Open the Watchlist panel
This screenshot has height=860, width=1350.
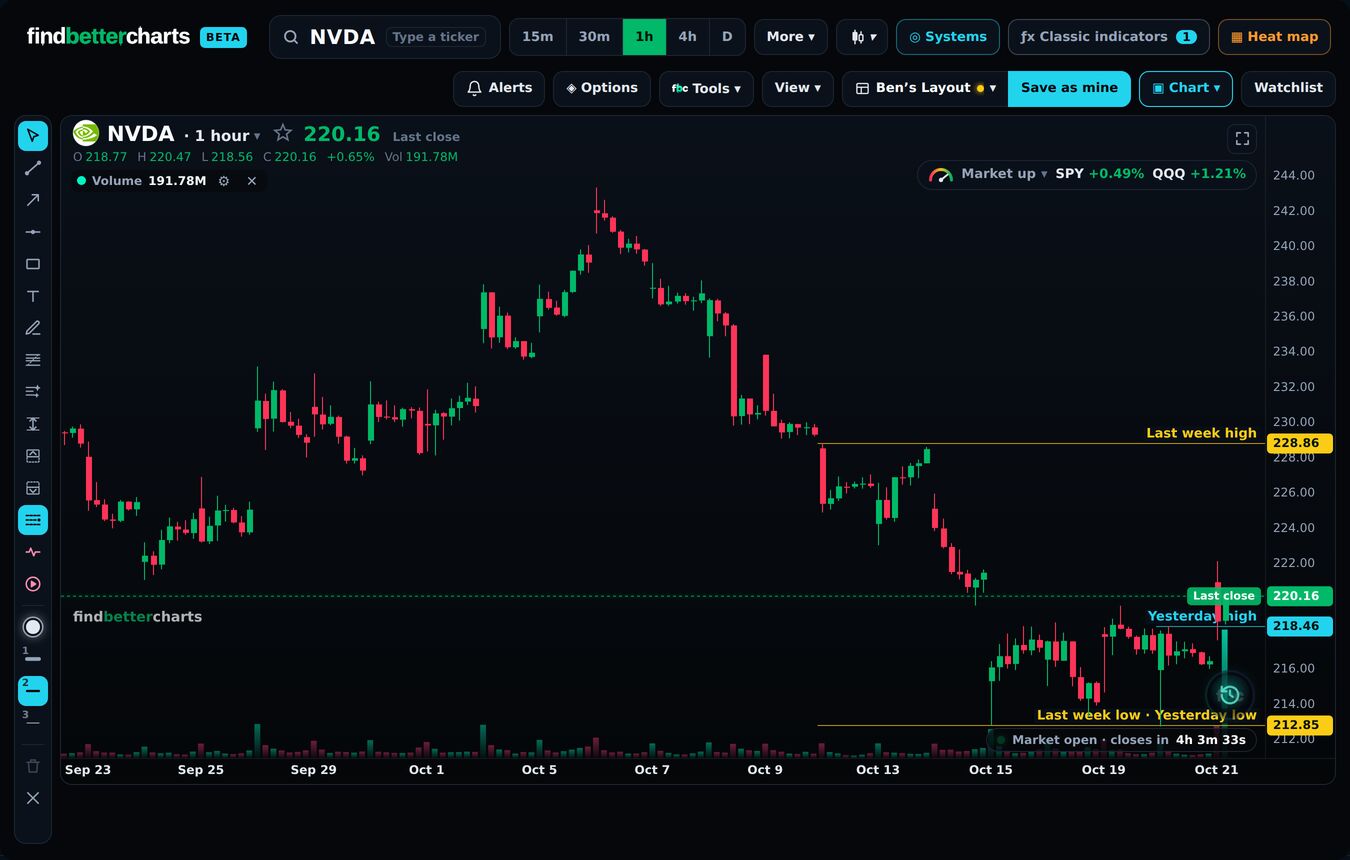point(1288,88)
